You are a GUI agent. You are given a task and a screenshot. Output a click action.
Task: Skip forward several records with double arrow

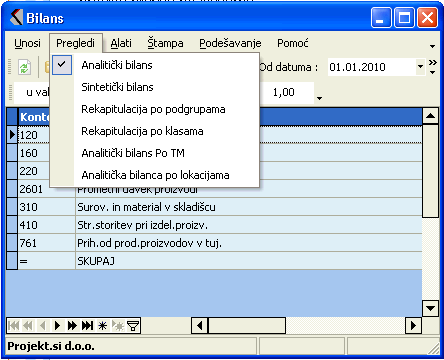[72, 325]
